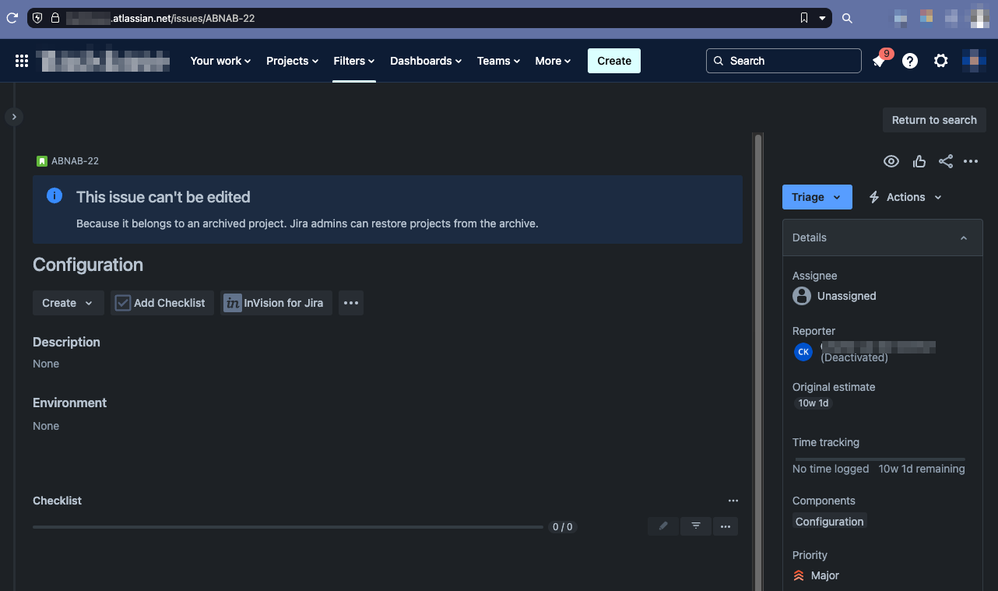
Task: Open the checklist filter icon
Action: click(695, 525)
